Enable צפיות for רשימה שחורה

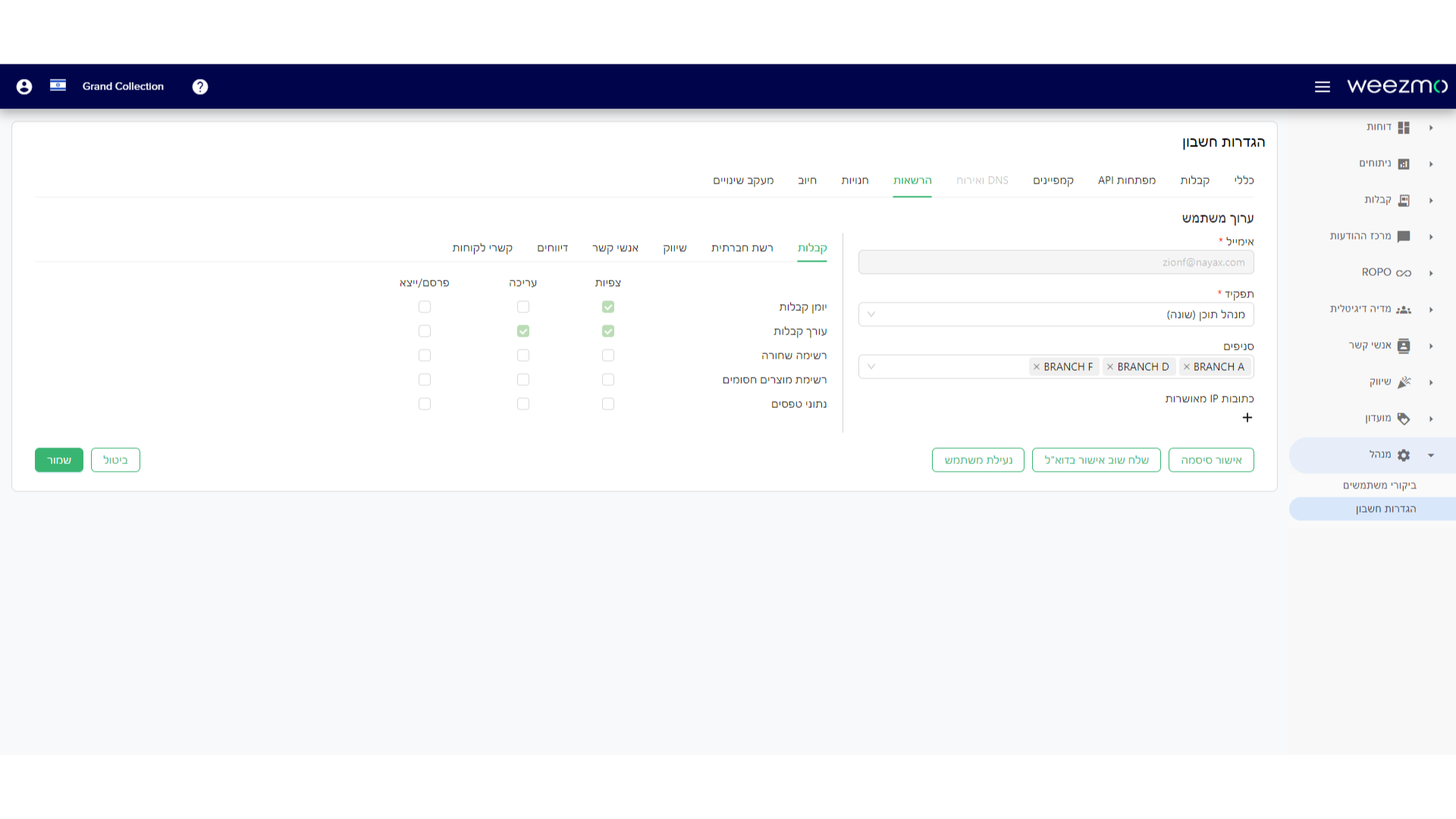(608, 356)
